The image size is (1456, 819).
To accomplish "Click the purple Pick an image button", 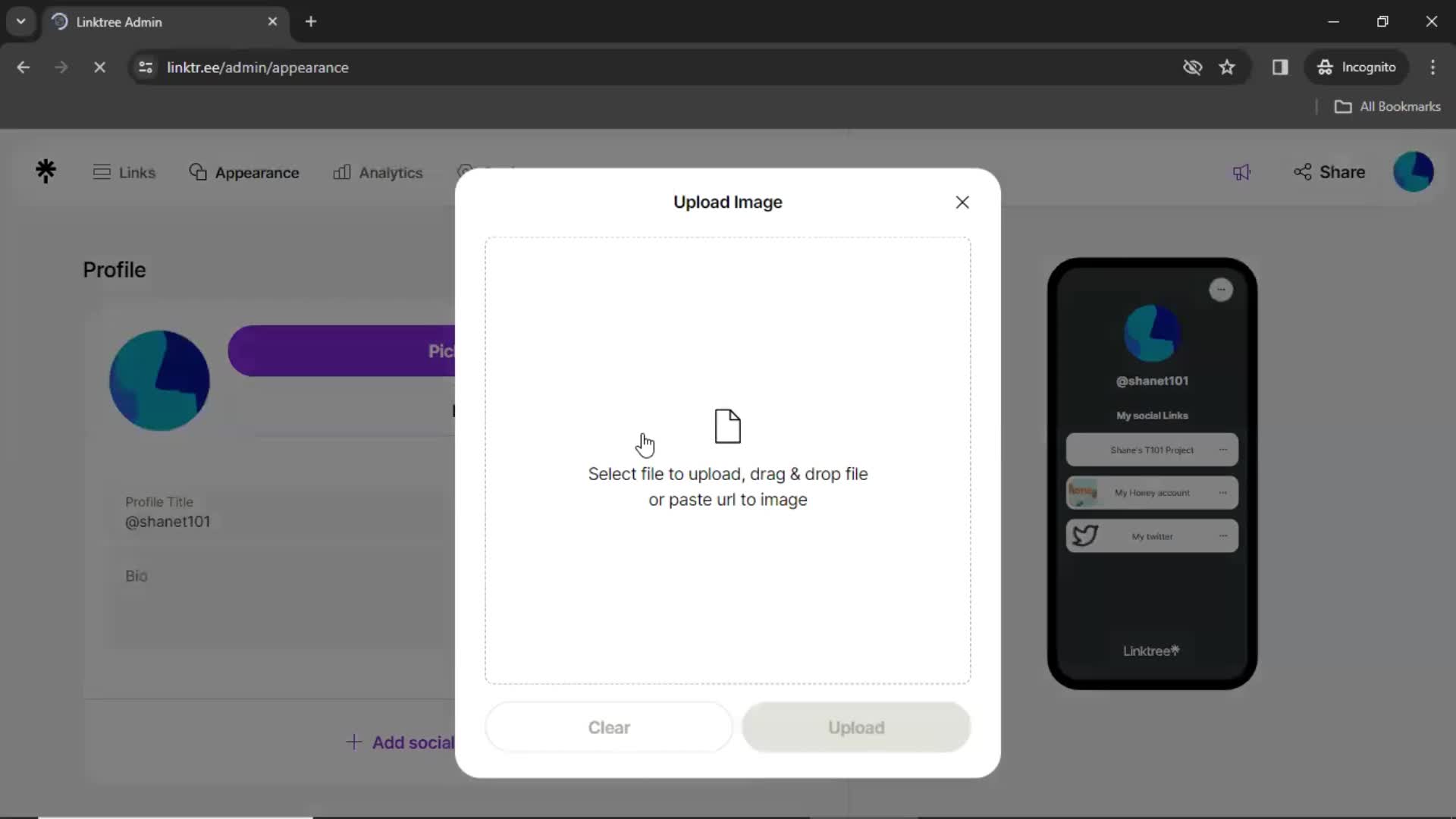I will click(x=342, y=351).
